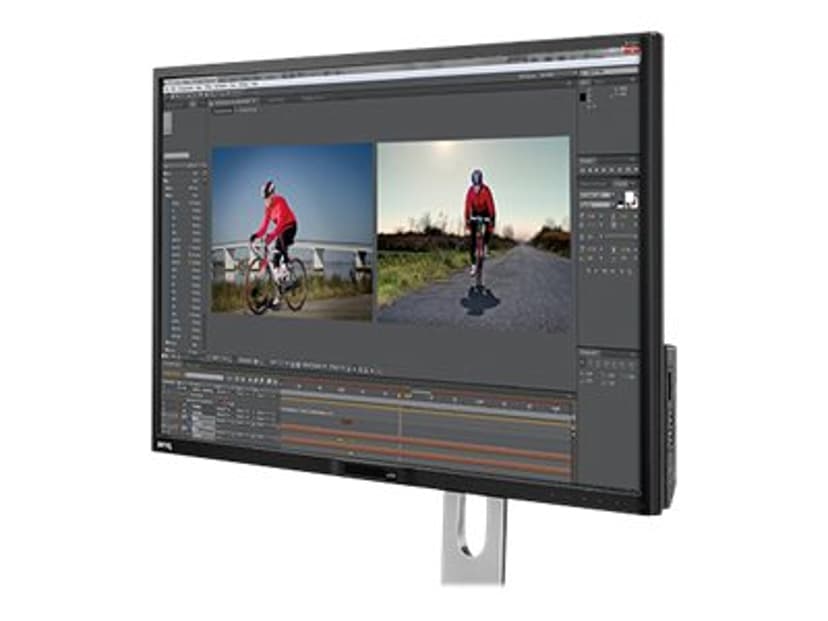Image resolution: width=828 pixels, height=621 pixels.
Task: Select the cyclist-on-road image in viewer
Action: point(474,234)
